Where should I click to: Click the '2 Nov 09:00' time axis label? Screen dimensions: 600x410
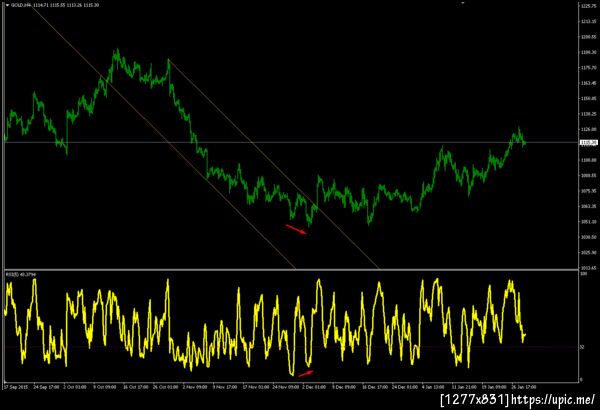tap(195, 387)
